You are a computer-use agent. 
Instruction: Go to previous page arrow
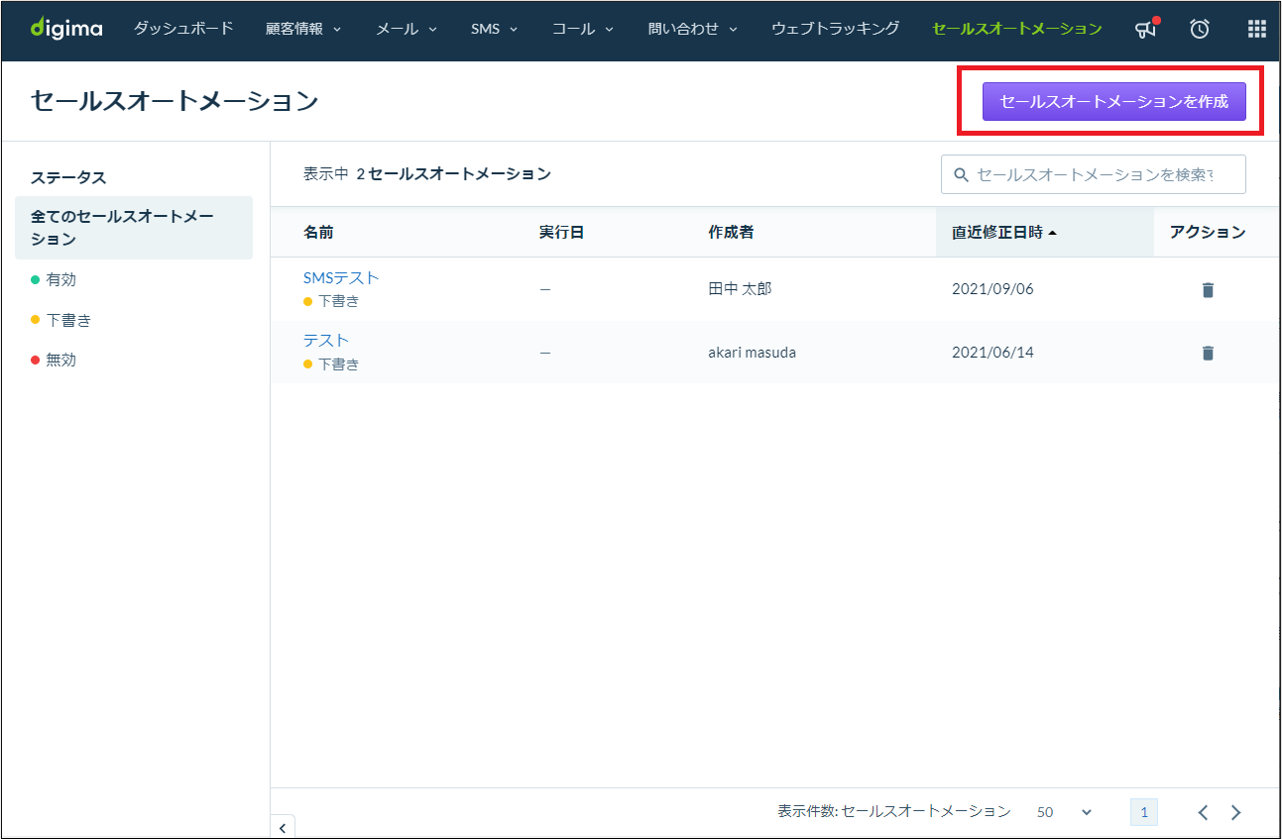click(1203, 812)
